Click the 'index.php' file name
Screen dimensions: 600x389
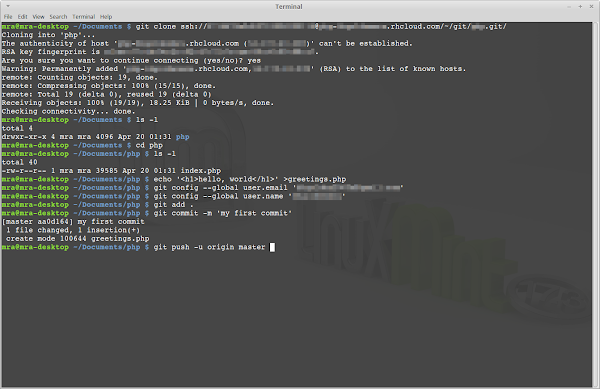(x=201, y=171)
